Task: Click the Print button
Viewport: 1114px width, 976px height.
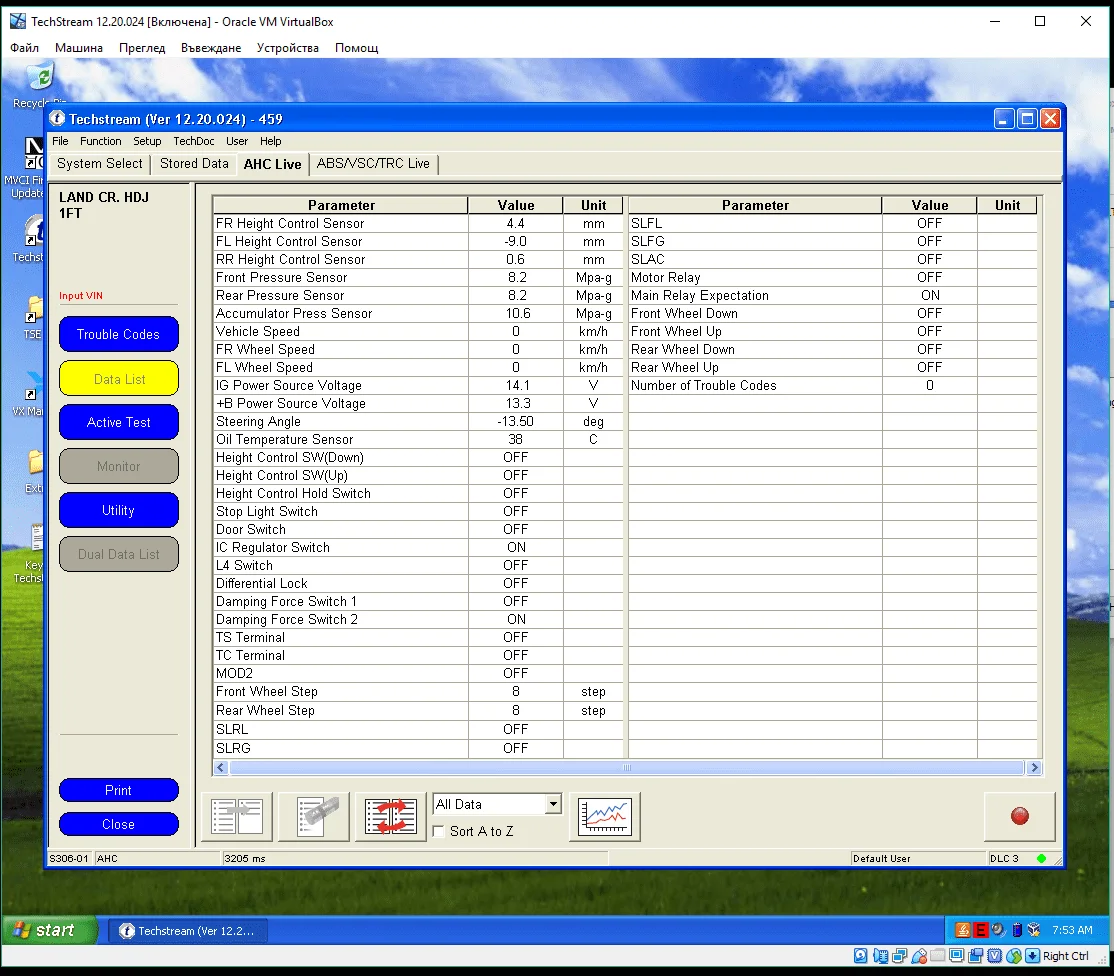Action: tap(119, 790)
